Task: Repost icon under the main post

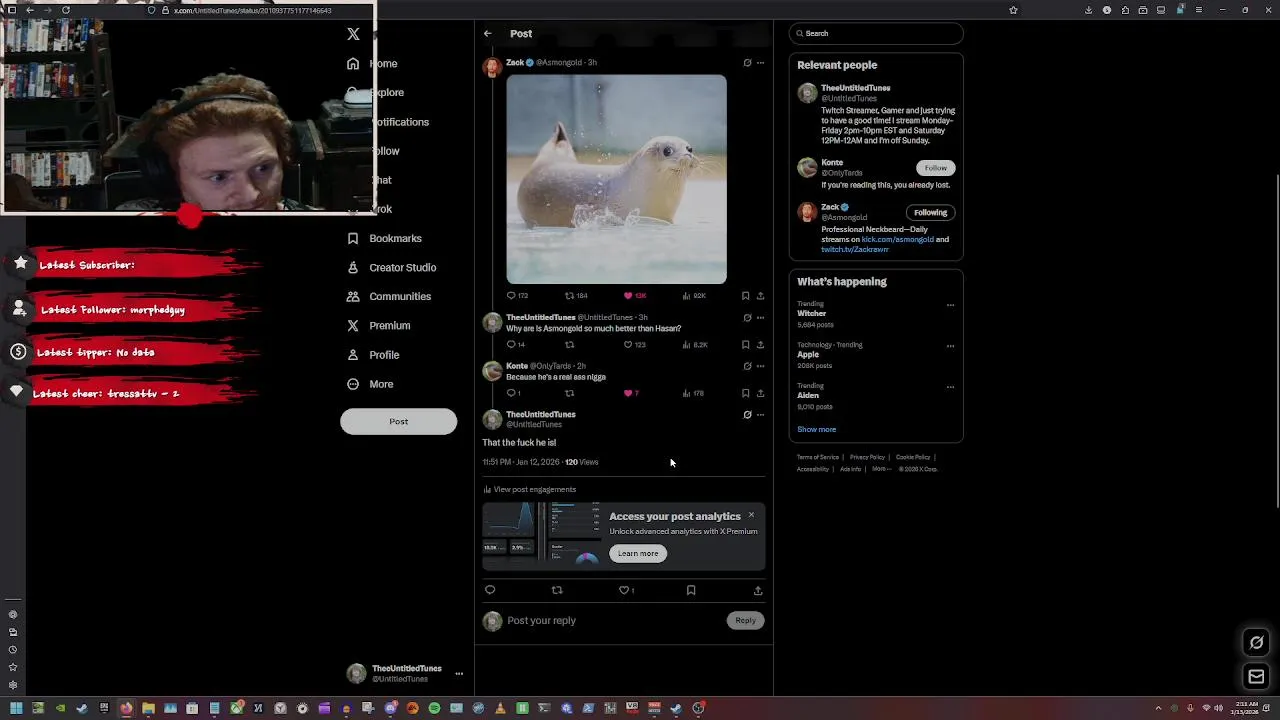Action: 557,591
